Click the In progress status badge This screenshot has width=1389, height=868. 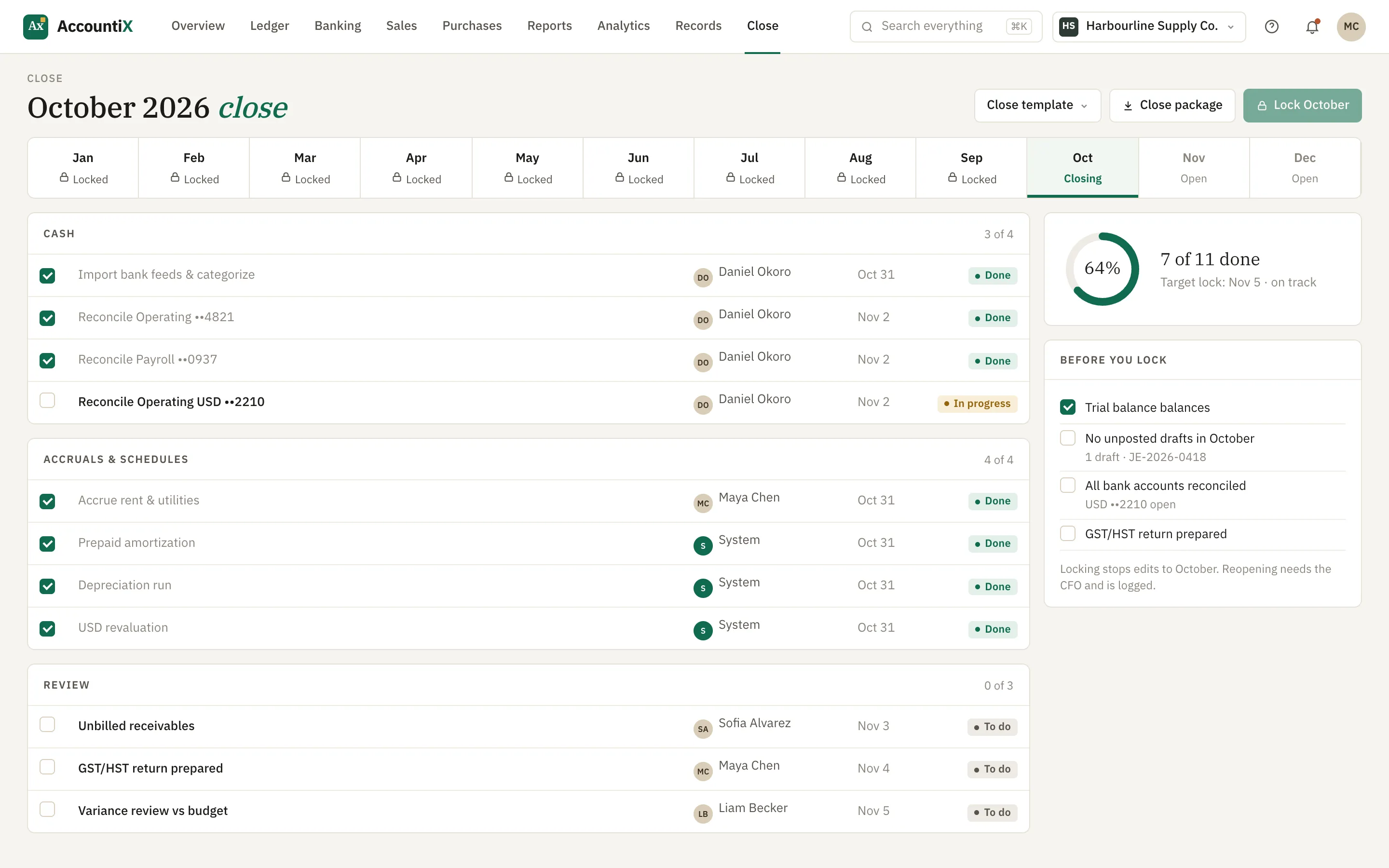[x=978, y=404]
